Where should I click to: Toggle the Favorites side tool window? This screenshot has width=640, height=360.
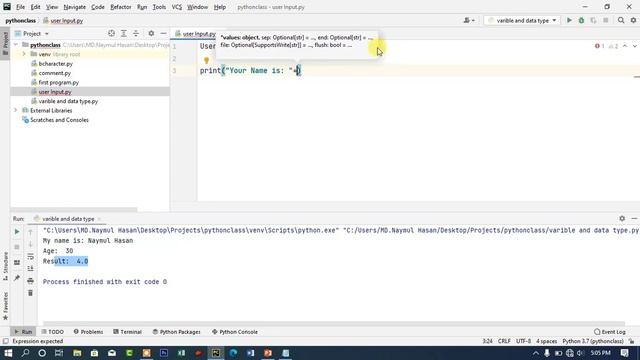(x=5, y=305)
